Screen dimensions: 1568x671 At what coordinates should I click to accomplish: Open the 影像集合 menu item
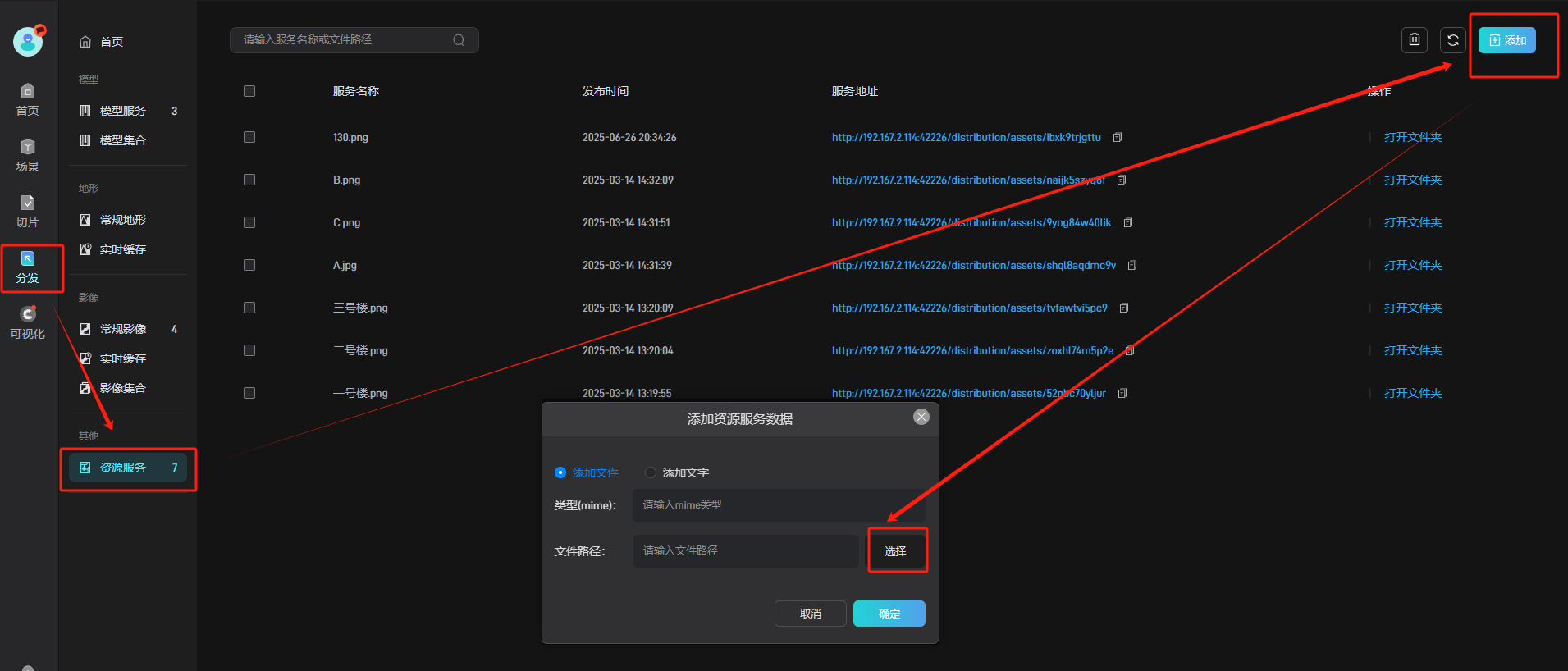(x=128, y=388)
